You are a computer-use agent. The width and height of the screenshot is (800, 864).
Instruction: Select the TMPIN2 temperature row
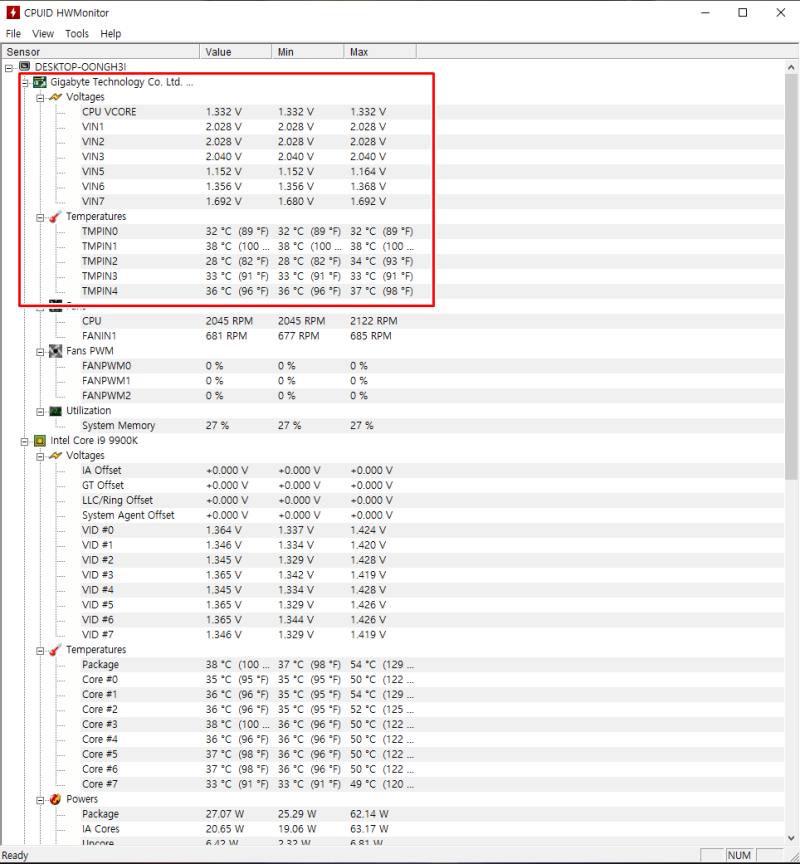click(x=431, y=261)
